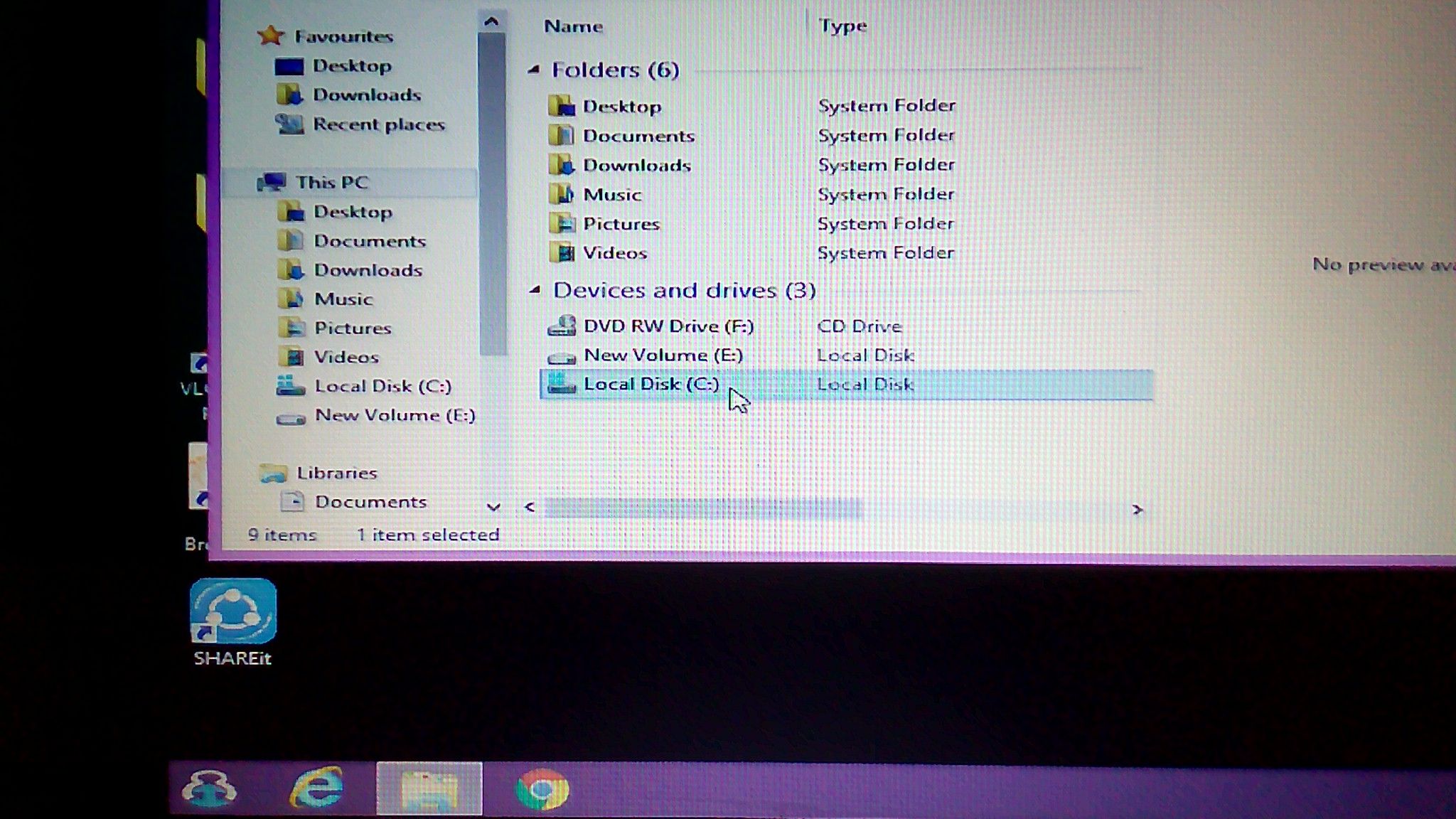Sort by the Type column header
The image size is (1456, 819).
[842, 26]
